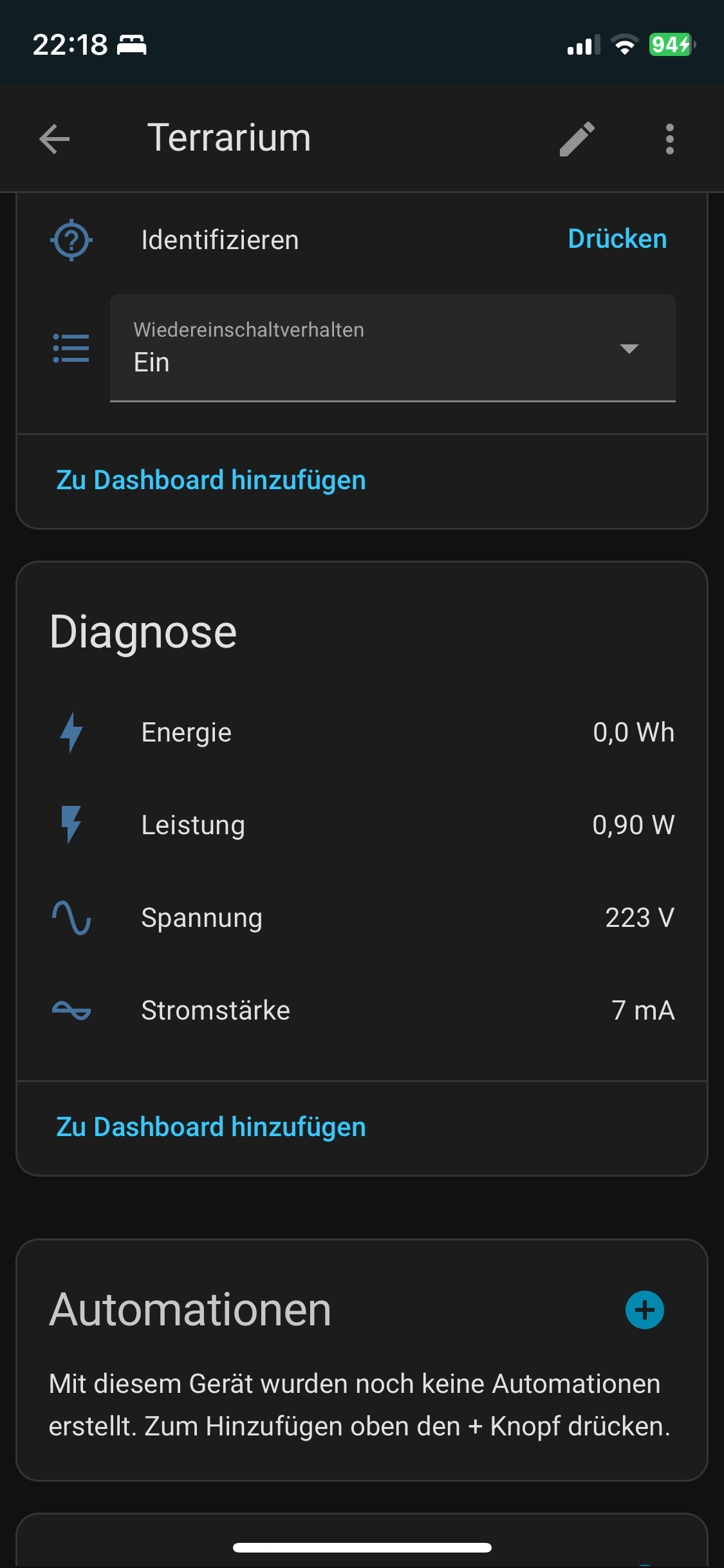
Task: Tap the Energie lightning bolt icon
Action: 71,733
